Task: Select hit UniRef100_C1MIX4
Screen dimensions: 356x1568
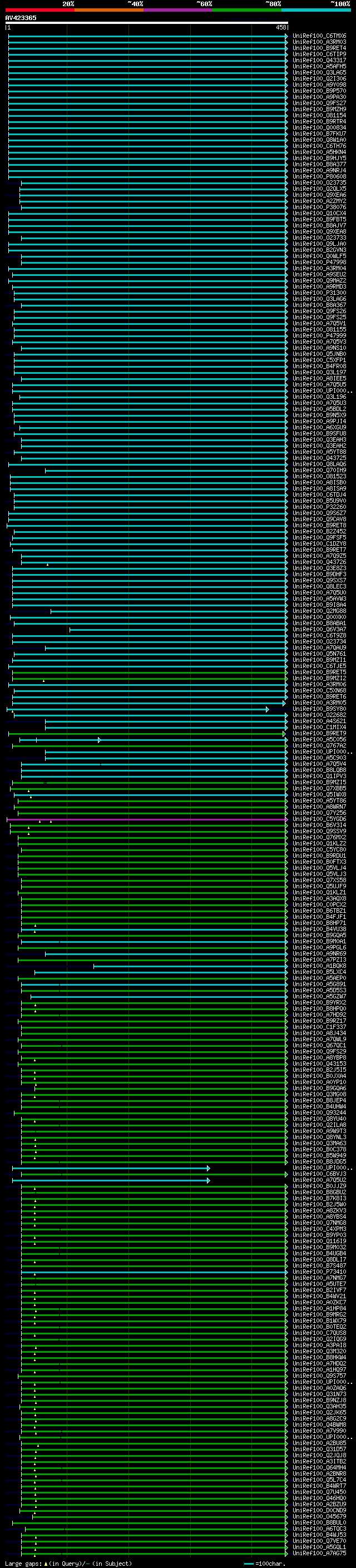Action: pos(319,728)
